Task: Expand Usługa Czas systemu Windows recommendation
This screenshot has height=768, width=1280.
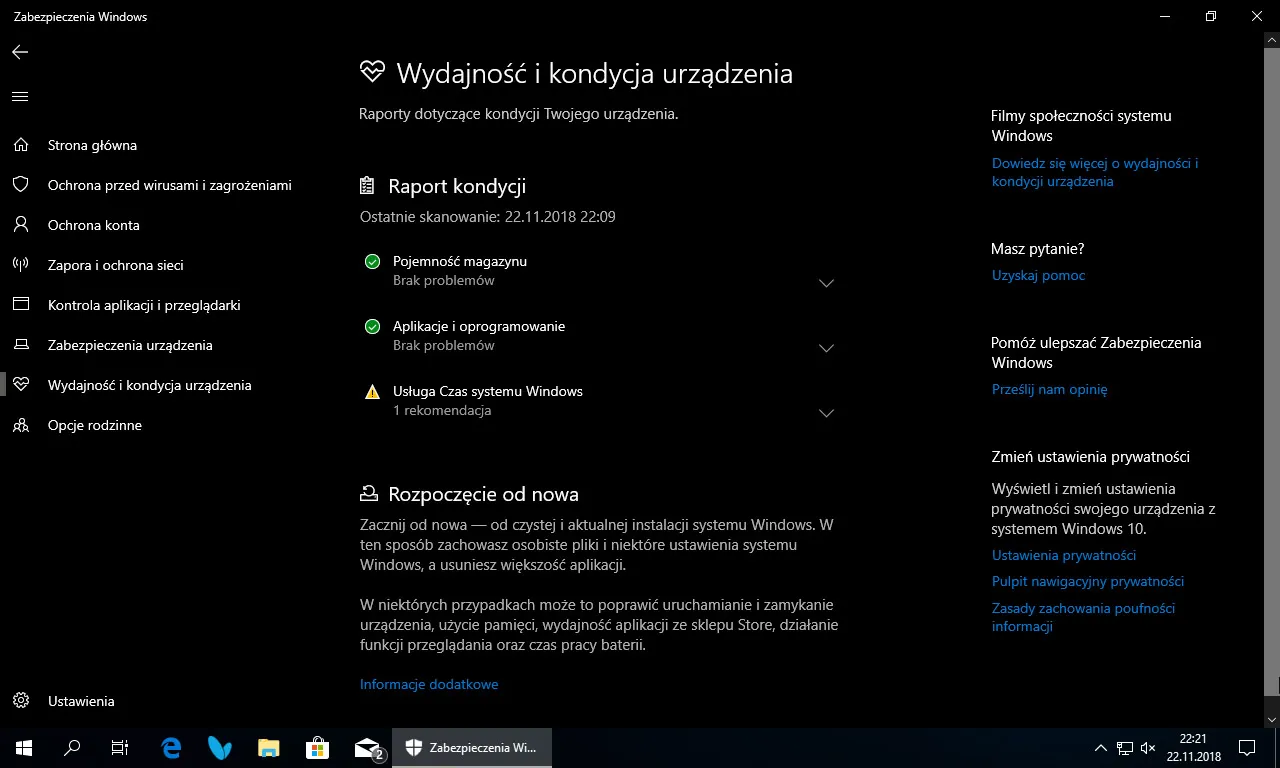Action: (826, 413)
